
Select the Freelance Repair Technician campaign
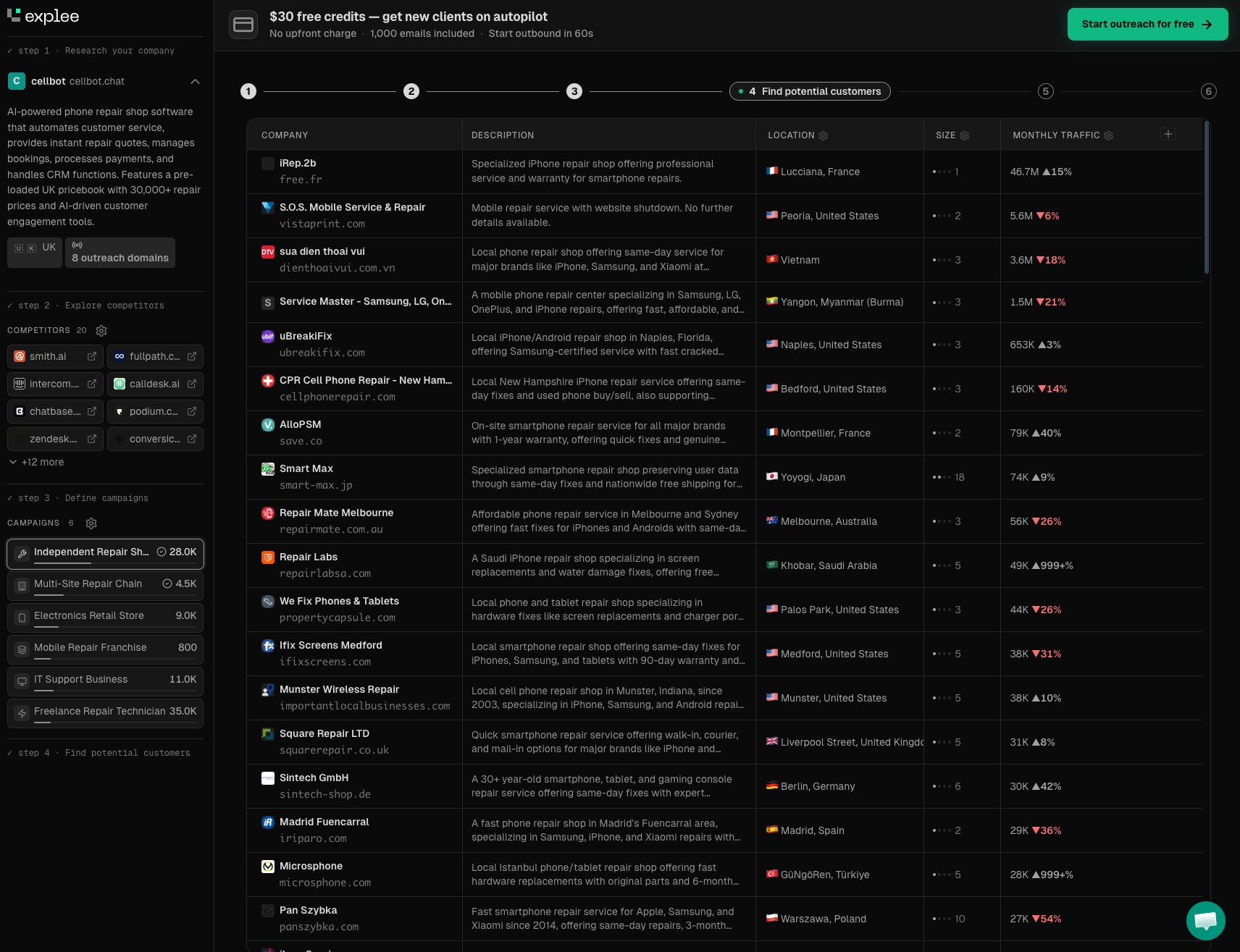click(x=106, y=713)
